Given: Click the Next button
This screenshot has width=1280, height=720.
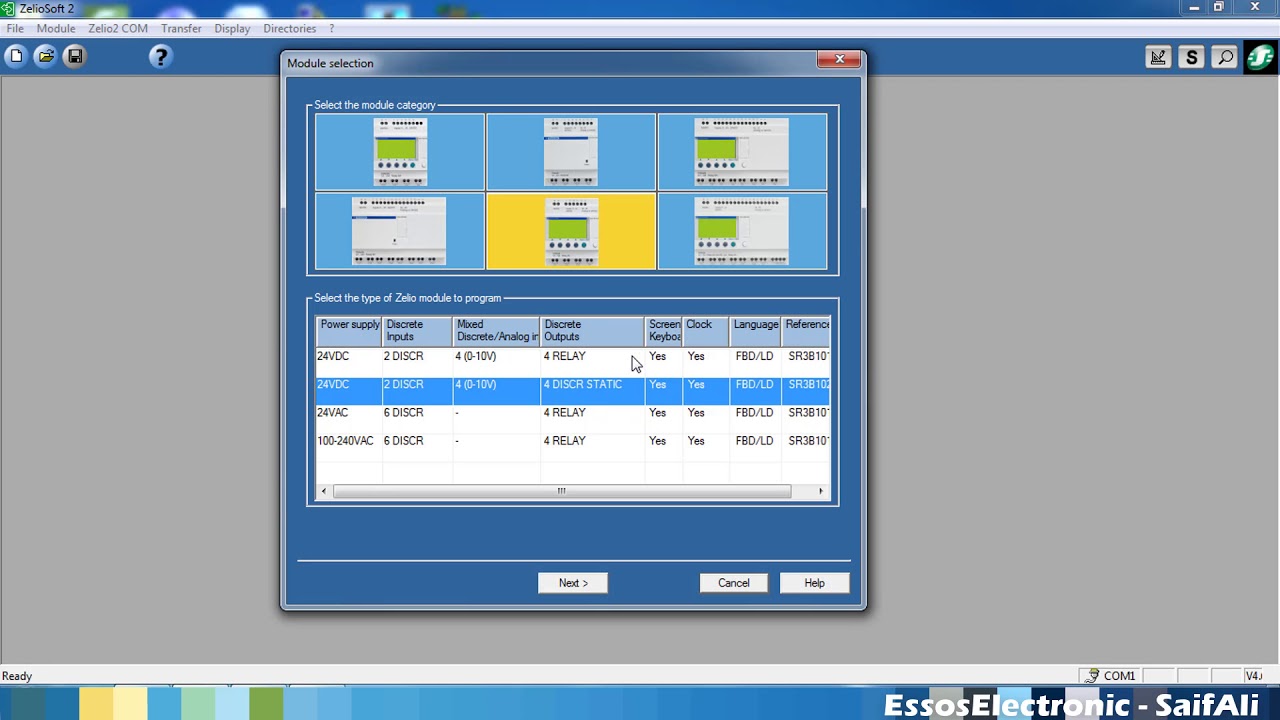Looking at the screenshot, I should pyautogui.click(x=573, y=583).
